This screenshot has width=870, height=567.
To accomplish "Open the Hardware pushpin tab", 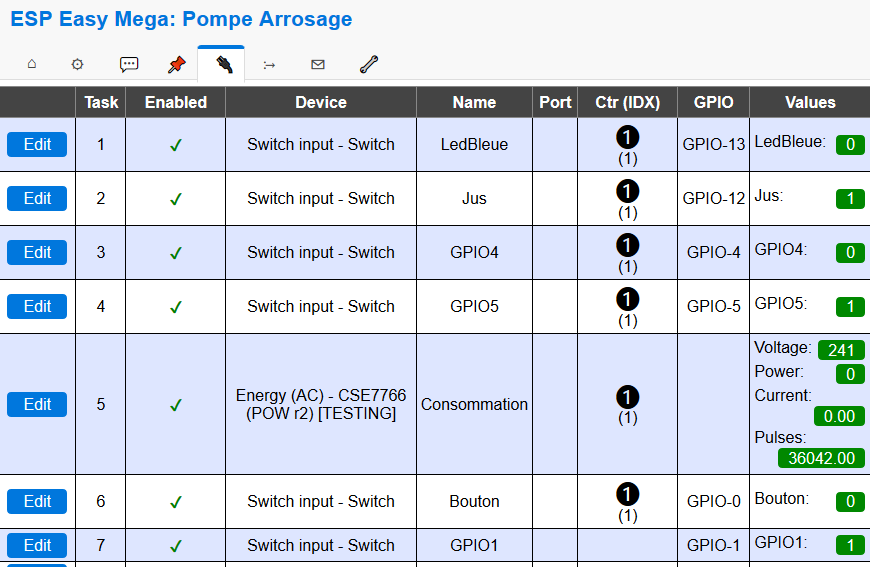I will coord(177,64).
